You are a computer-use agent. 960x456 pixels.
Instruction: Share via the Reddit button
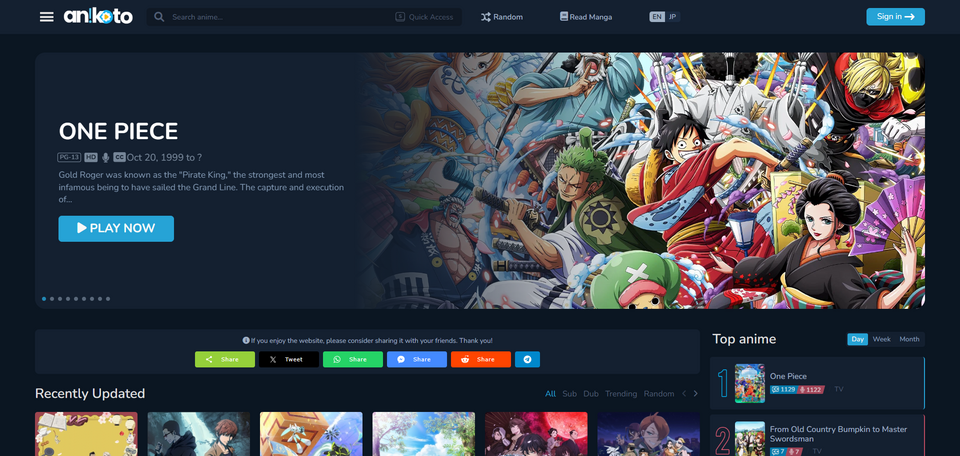pyautogui.click(x=481, y=359)
